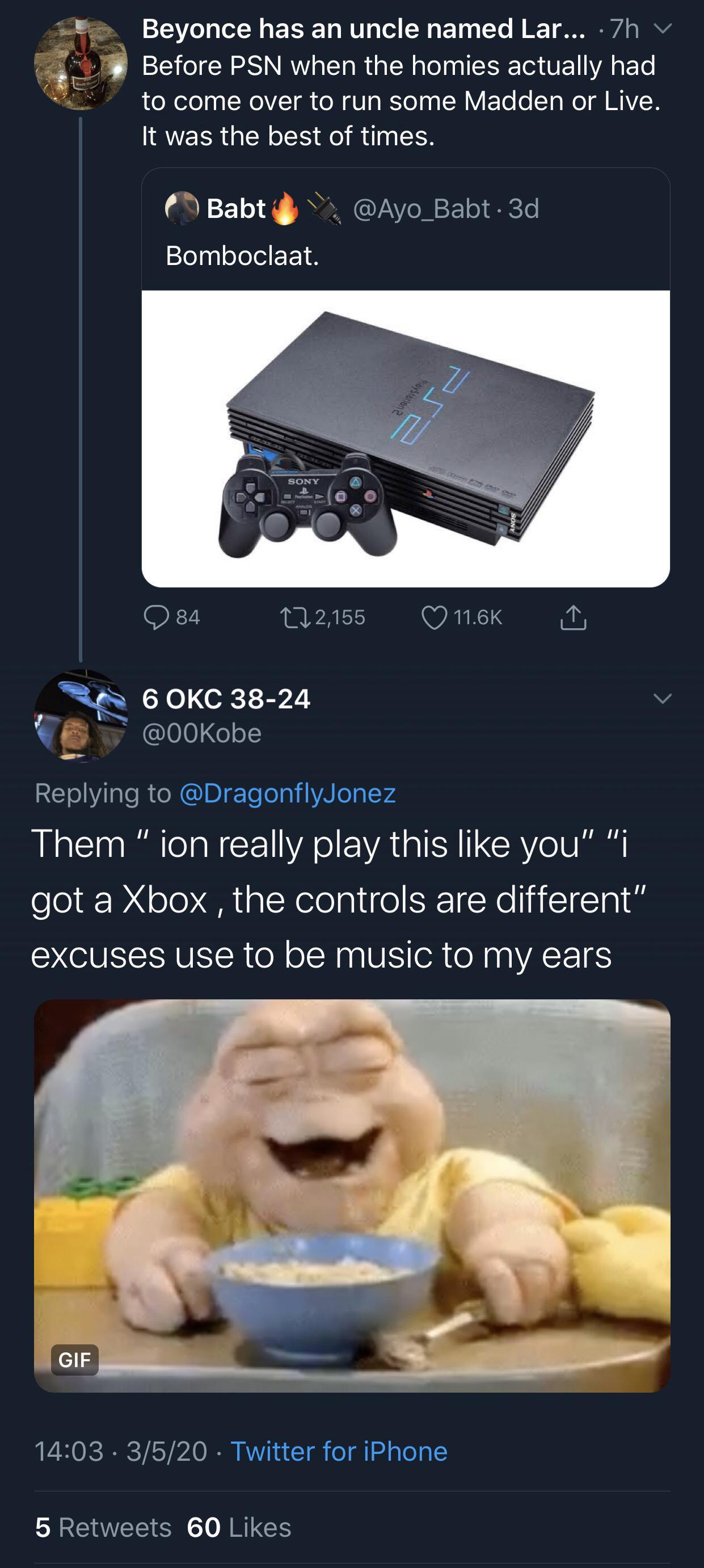704x1568 pixels.
Task: View the 5 Retweets list
Action: 103,1527
